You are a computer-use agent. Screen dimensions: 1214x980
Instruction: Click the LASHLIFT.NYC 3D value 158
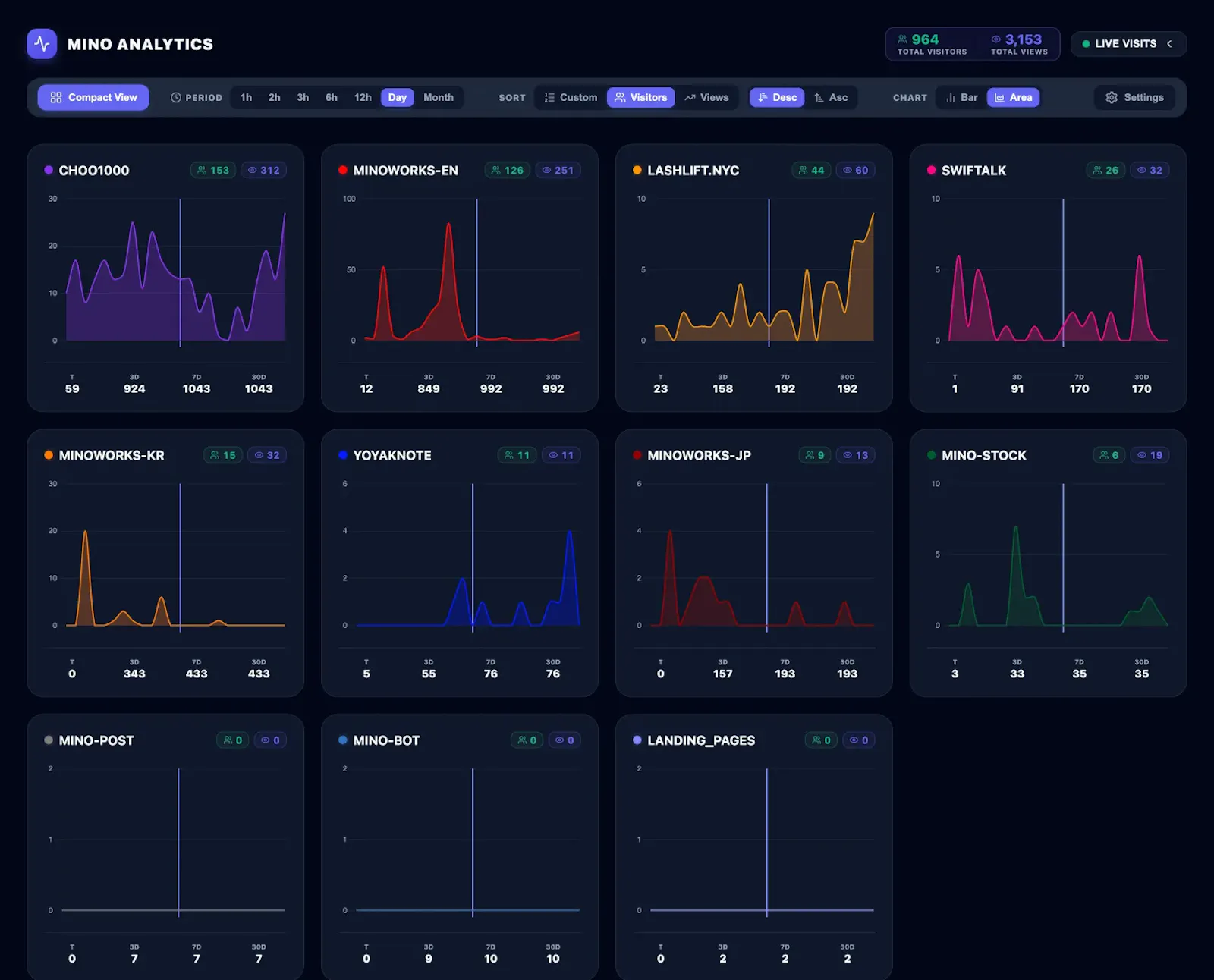point(723,388)
